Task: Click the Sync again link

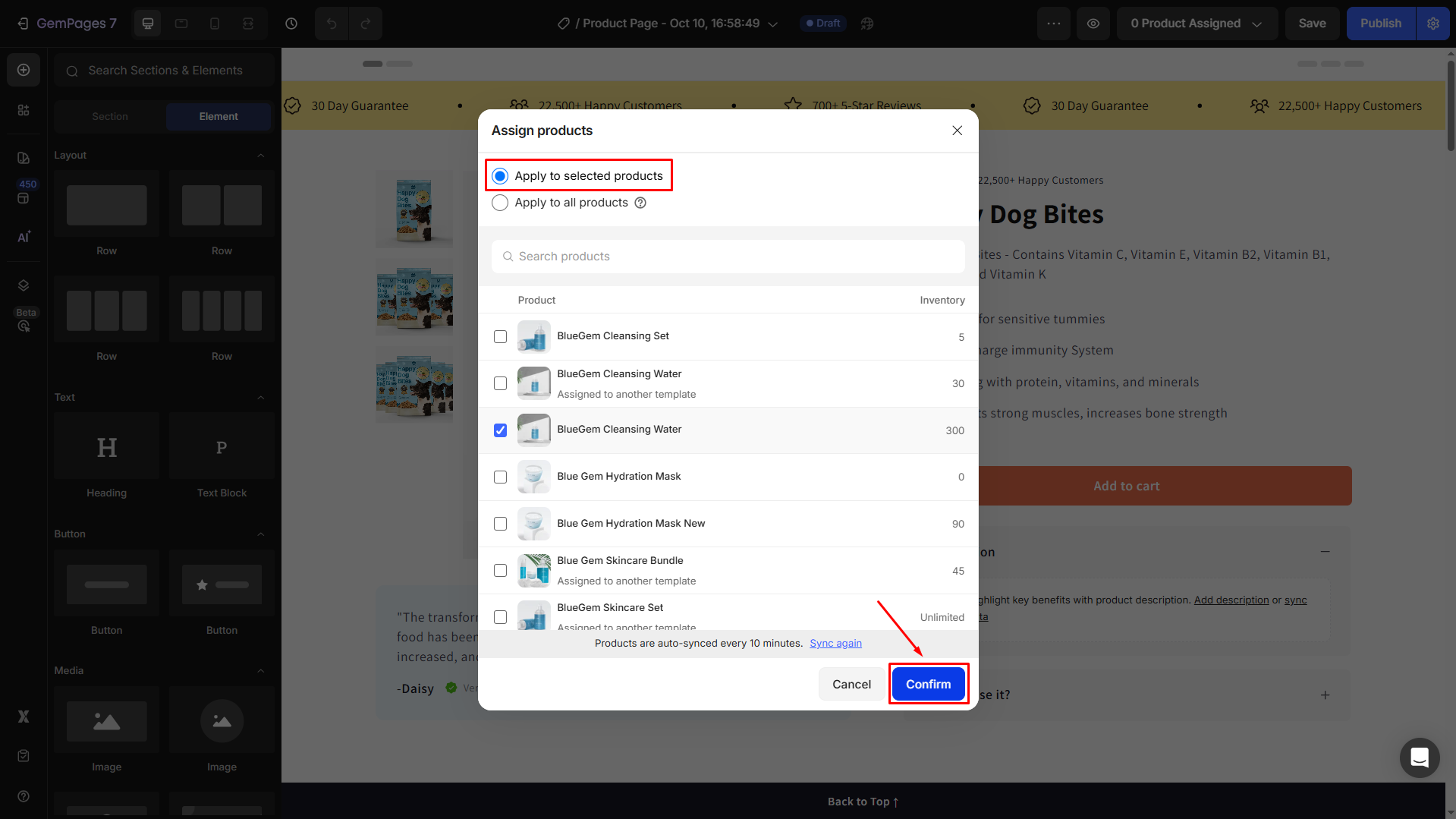Action: pyautogui.click(x=835, y=643)
